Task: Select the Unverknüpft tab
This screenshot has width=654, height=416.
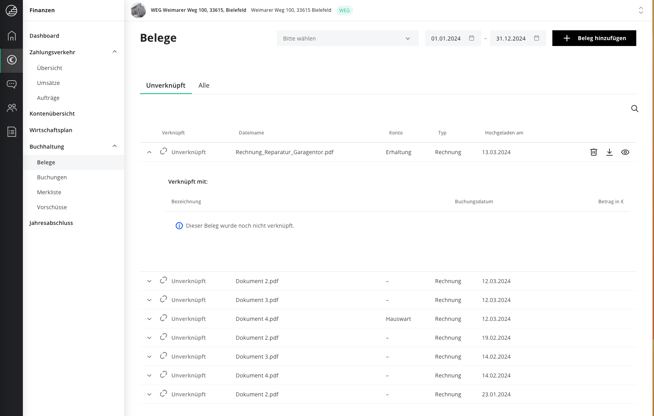Action: coord(165,86)
